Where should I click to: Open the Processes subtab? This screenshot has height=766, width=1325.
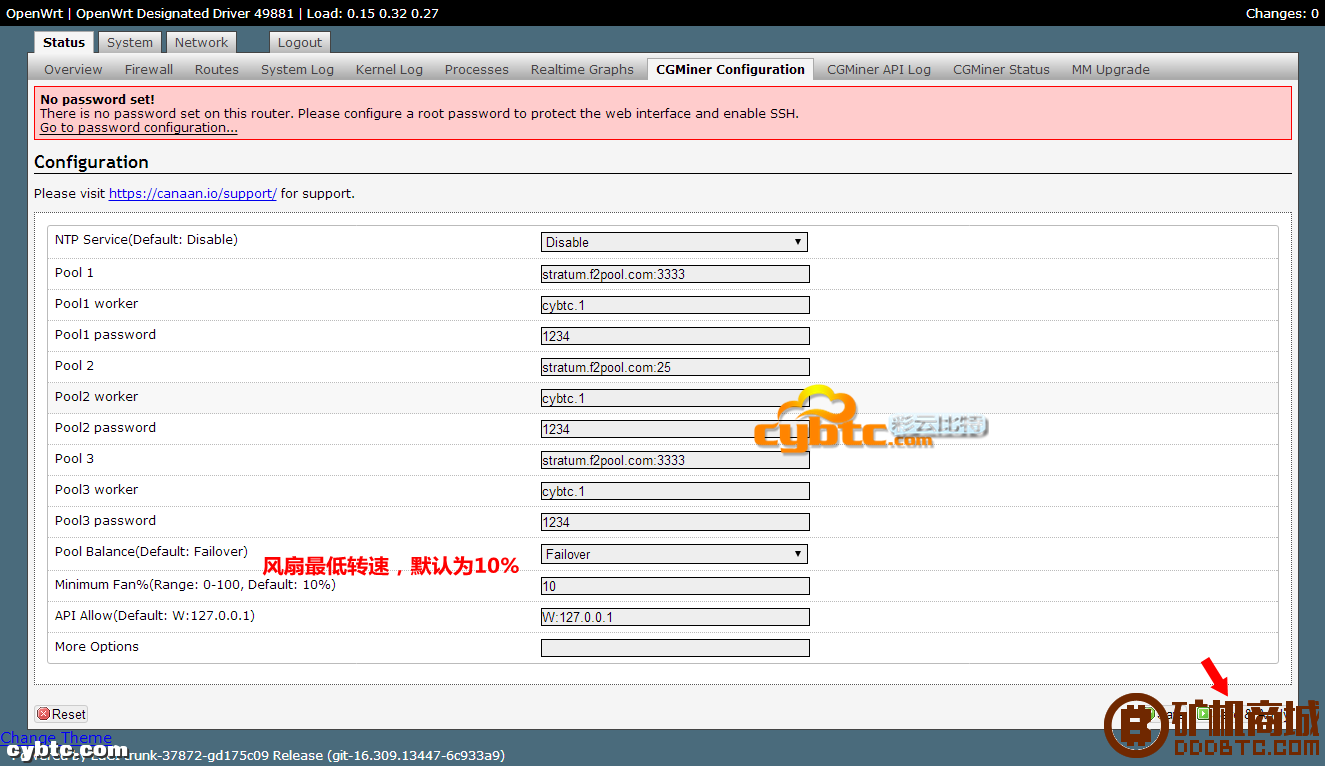point(477,69)
